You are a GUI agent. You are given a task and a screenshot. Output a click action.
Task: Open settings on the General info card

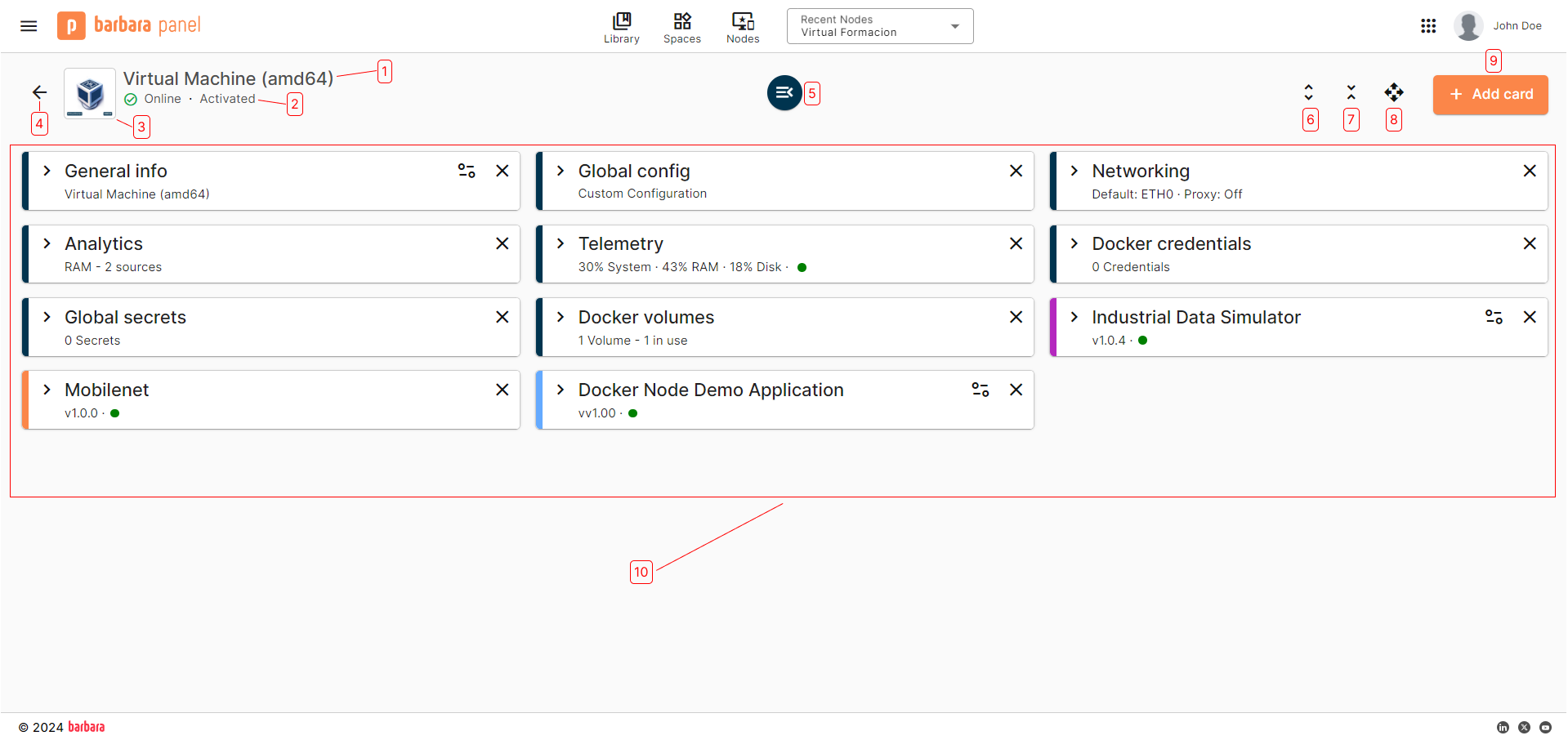[x=466, y=171]
